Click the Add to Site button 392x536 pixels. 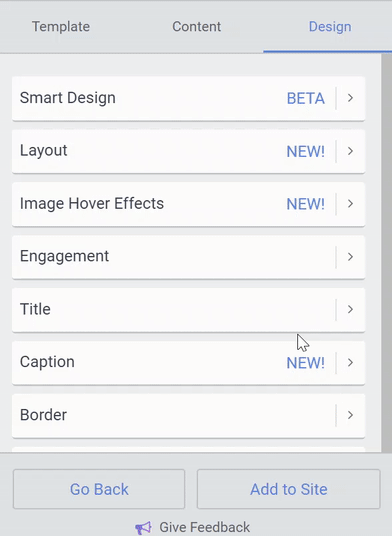[x=288, y=489]
